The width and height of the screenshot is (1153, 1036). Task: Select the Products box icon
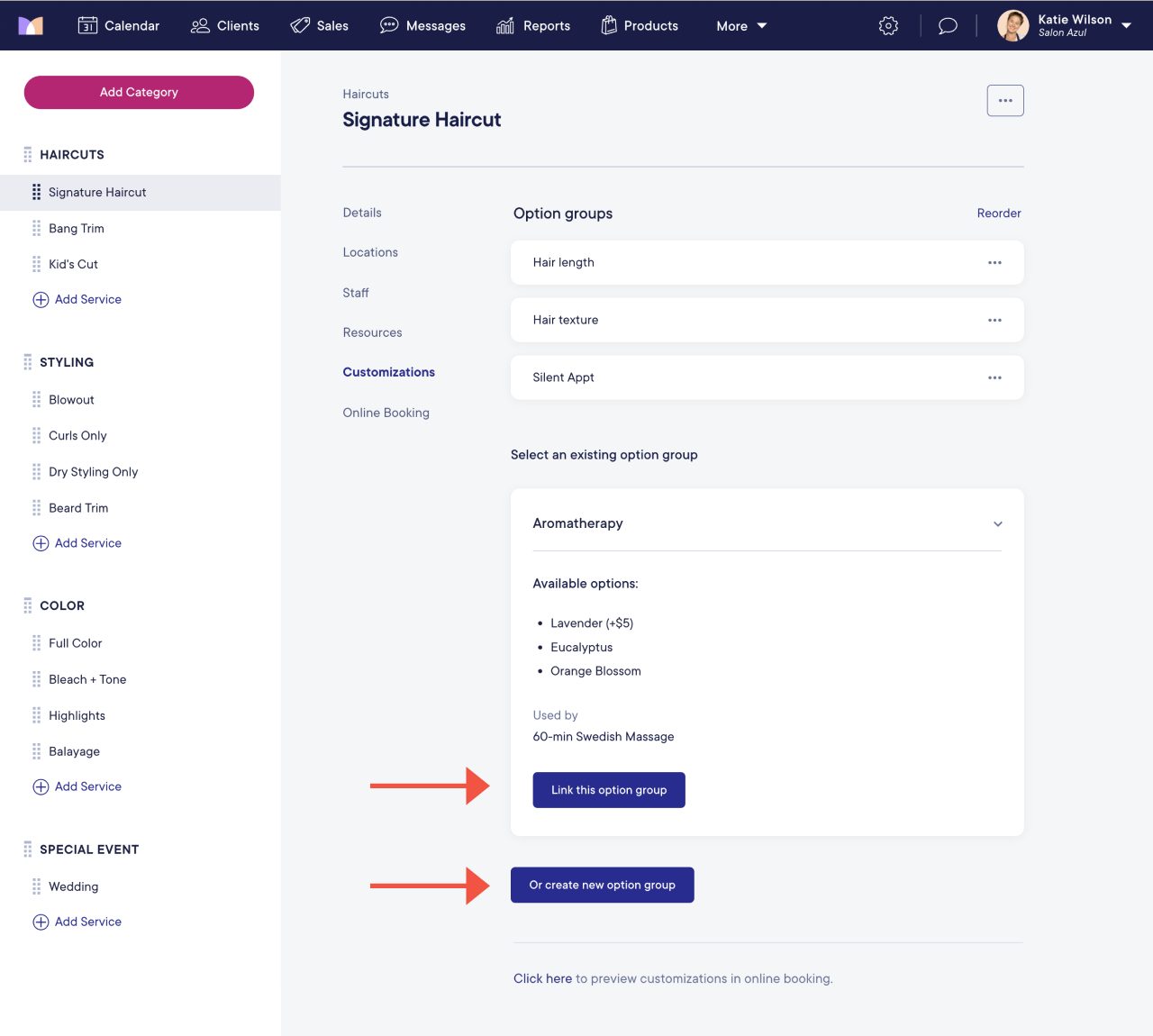click(608, 25)
